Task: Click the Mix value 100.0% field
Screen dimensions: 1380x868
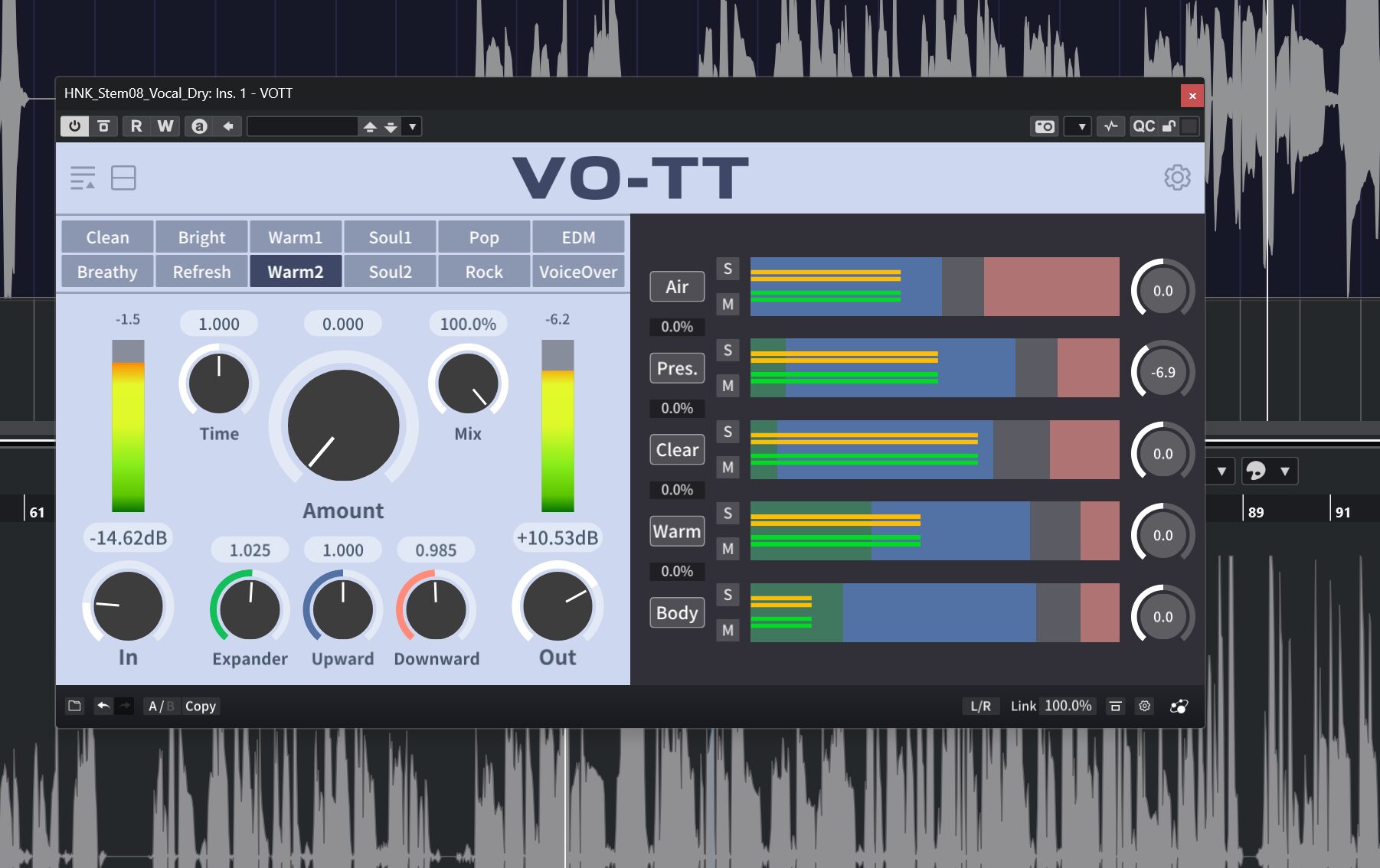Action: click(x=468, y=324)
